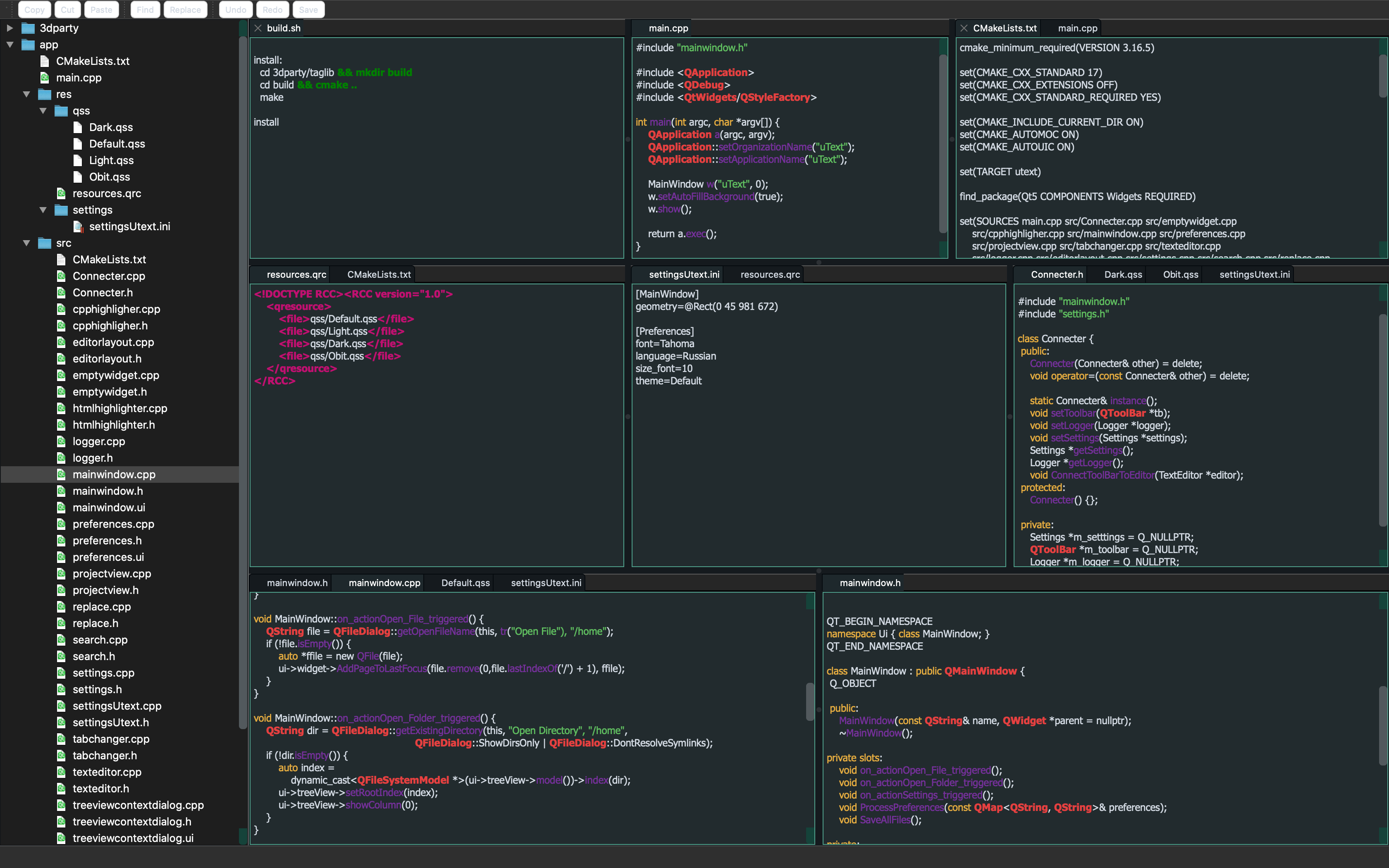Viewport: 1389px width, 868px height.
Task: Collapse the app folder arrow
Action: pos(10,45)
